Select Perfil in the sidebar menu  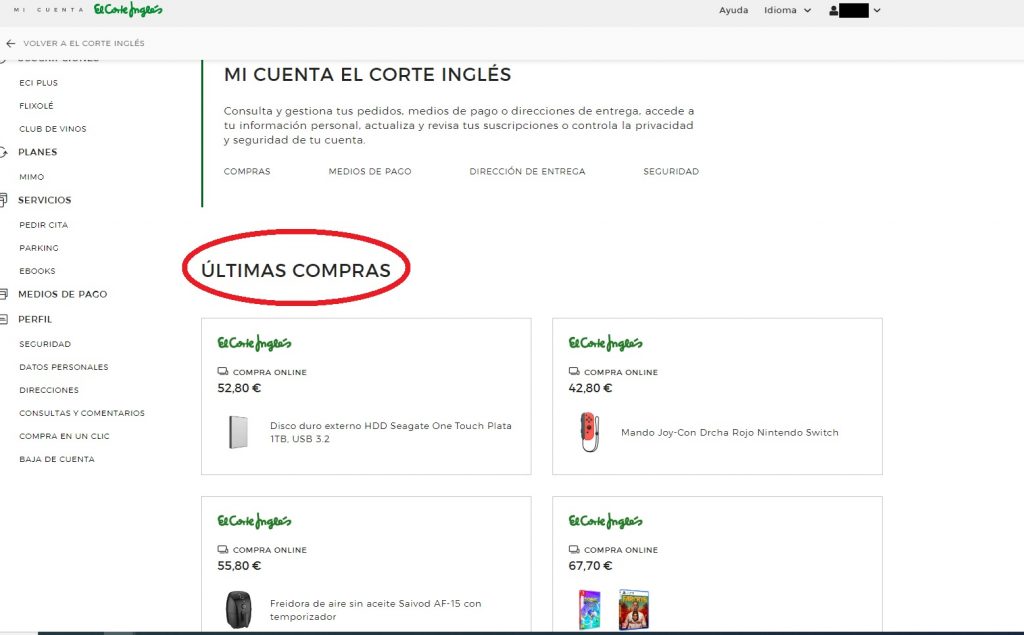(35, 319)
